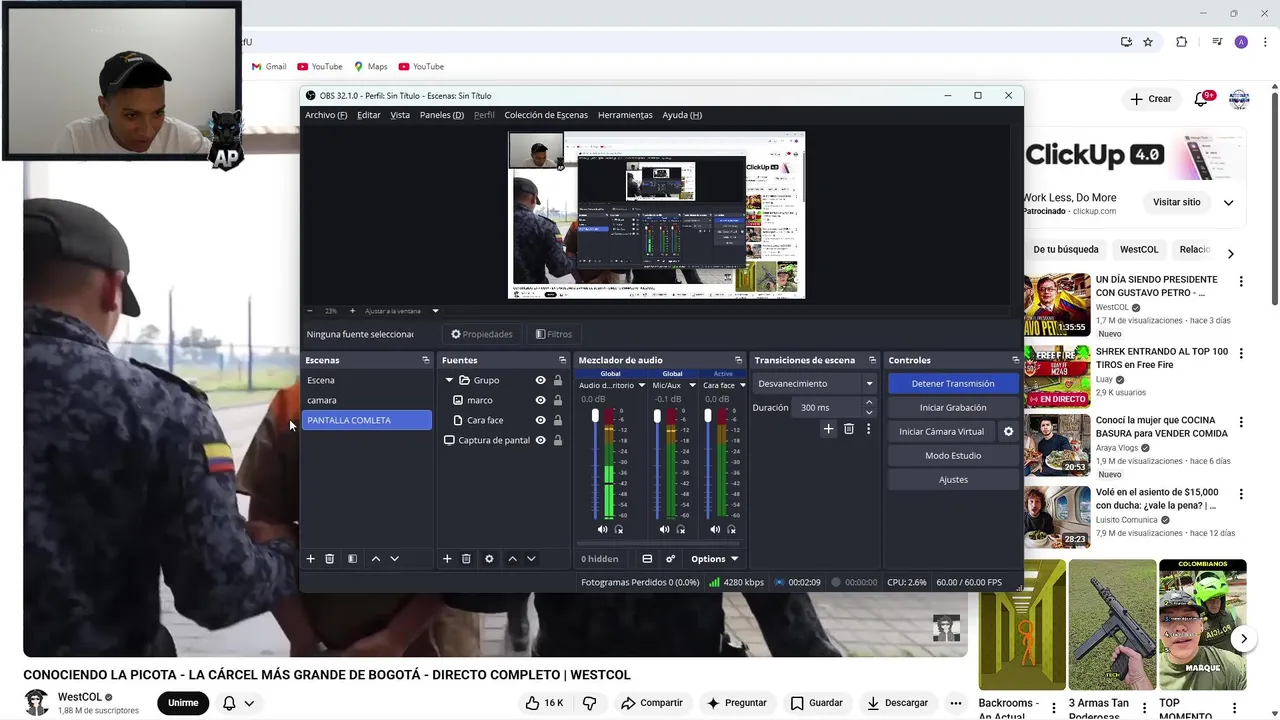Move the selected scene down
This screenshot has width=1280, height=720.
point(394,559)
